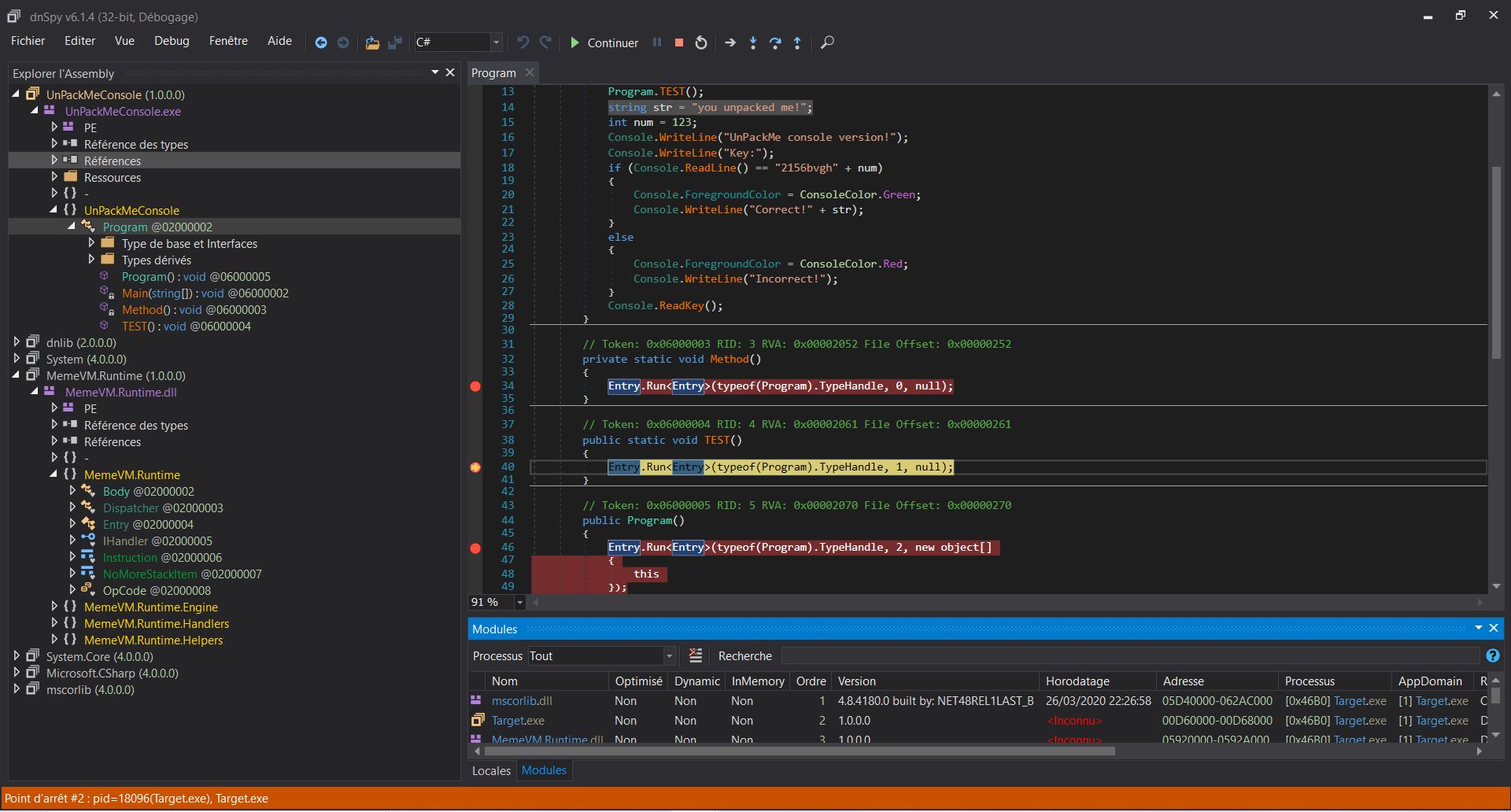
Task: Click the Stop debugging red square icon
Action: click(678, 42)
